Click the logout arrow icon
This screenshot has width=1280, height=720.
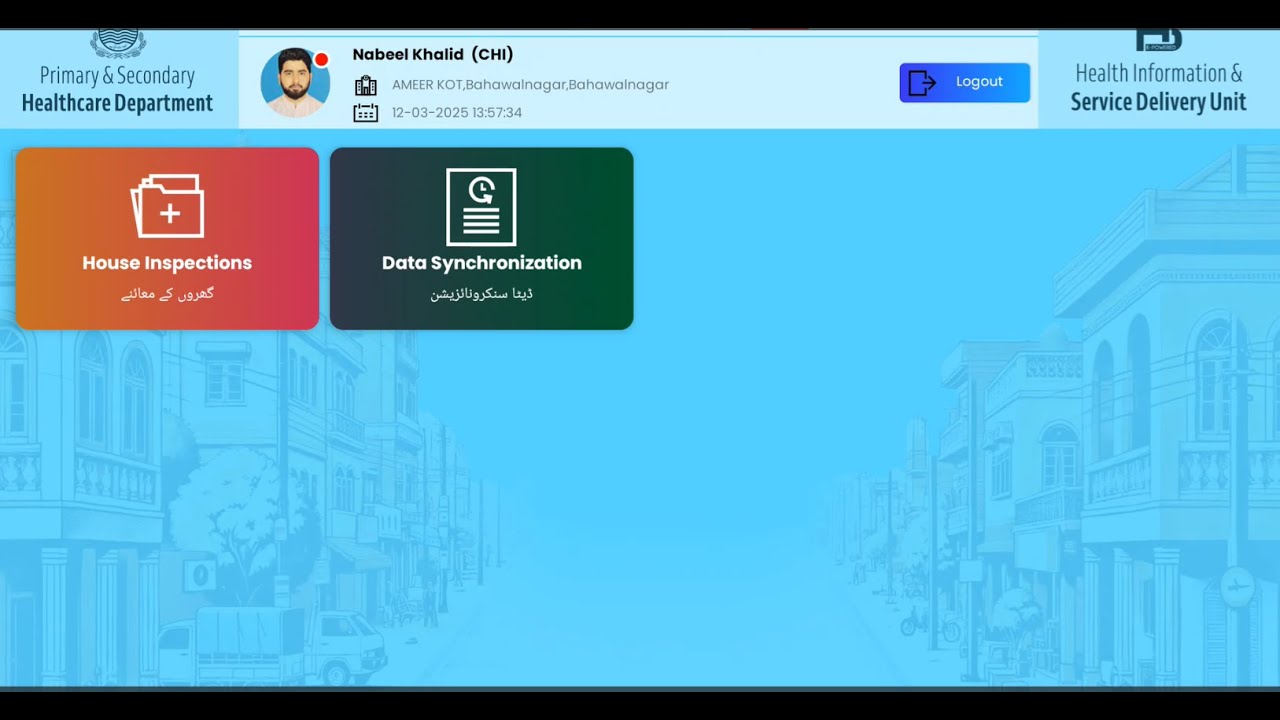922,83
